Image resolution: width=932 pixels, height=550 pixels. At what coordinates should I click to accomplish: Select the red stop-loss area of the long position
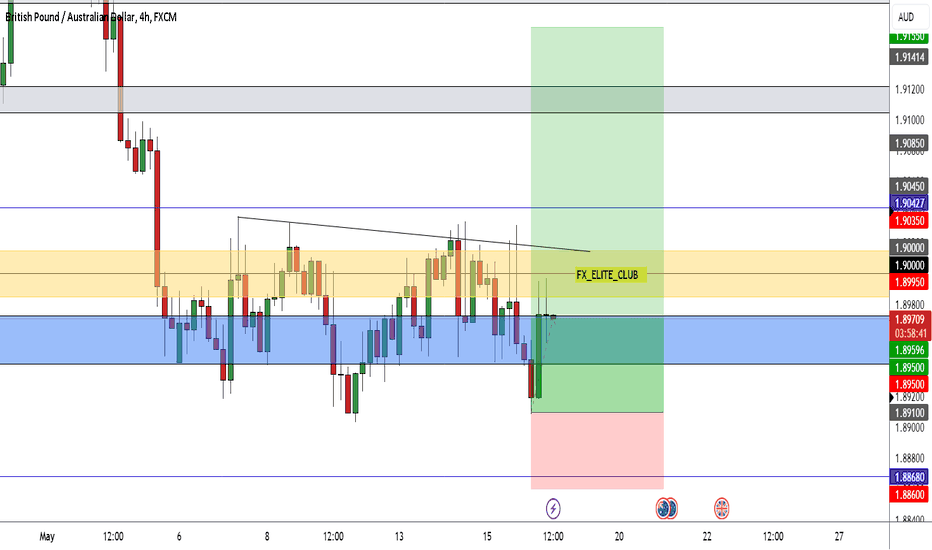(x=597, y=451)
